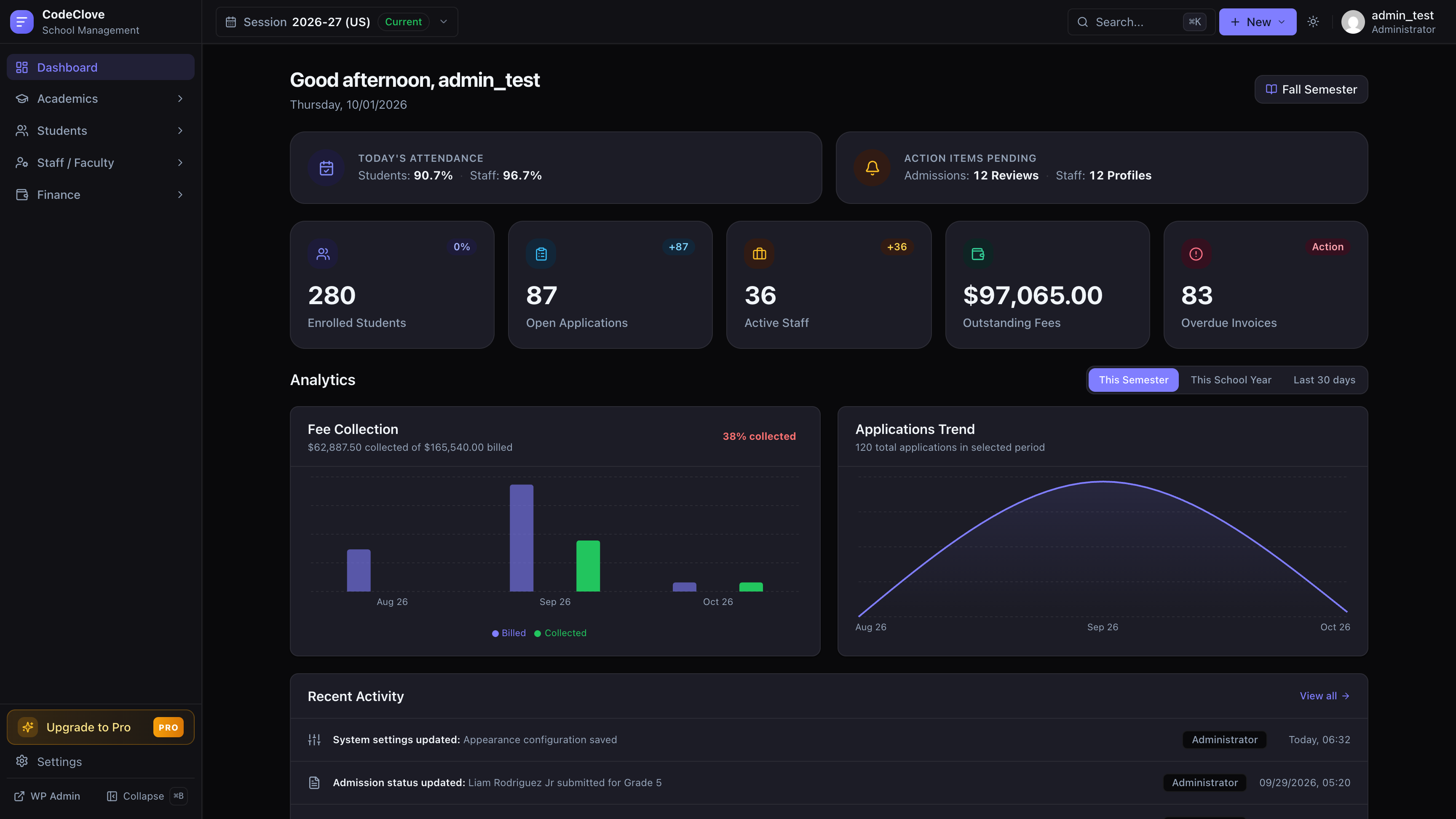Click the Collapse sidebar panel icon
The width and height of the screenshot is (1456, 819).
[x=112, y=796]
